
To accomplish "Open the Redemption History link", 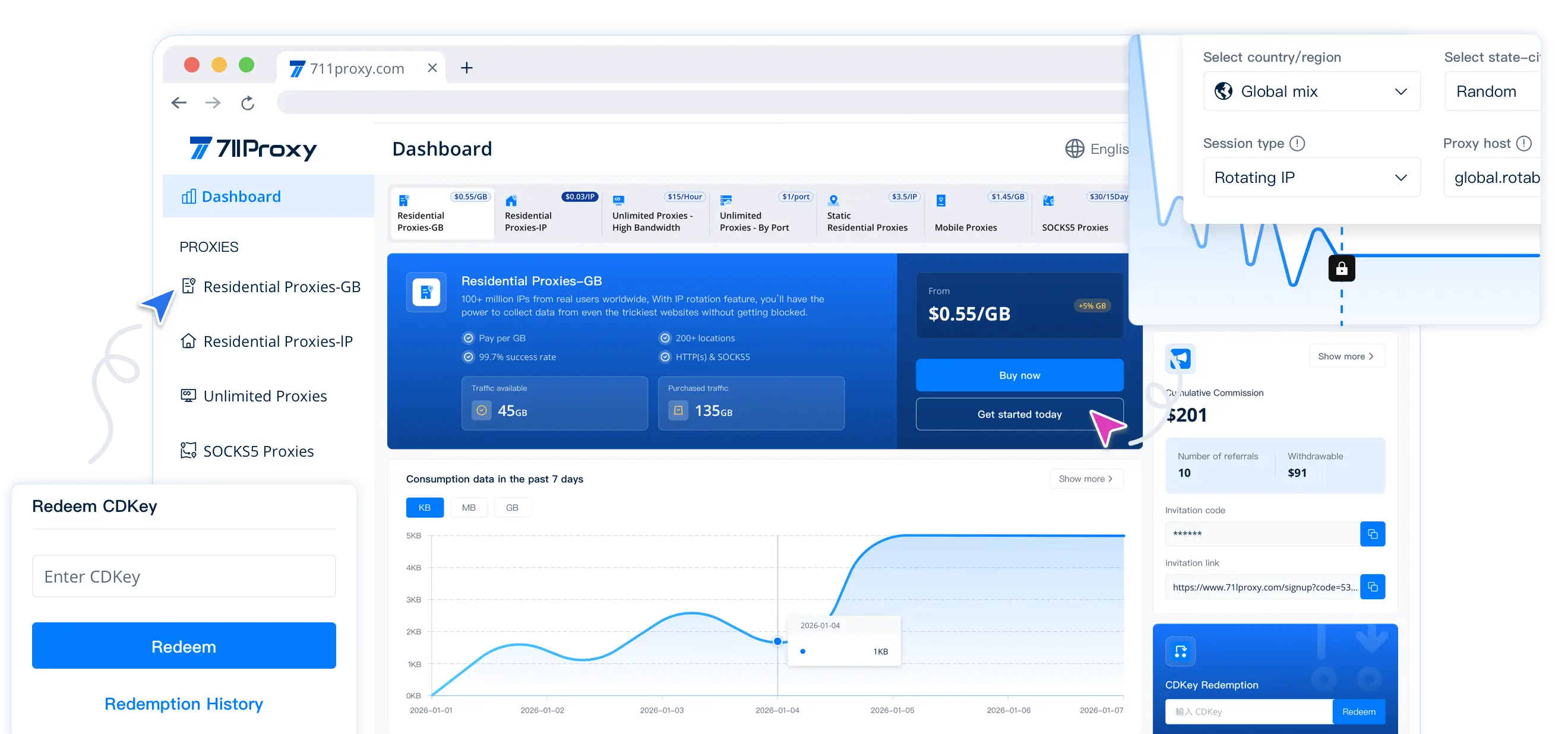I will point(184,704).
